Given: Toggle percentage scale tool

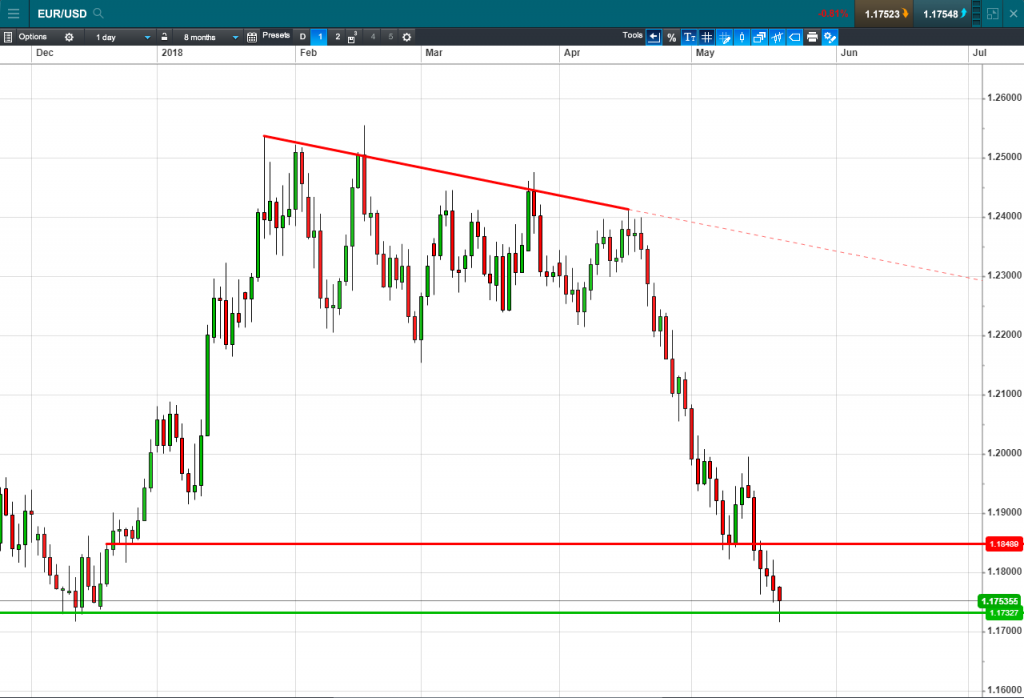Looking at the screenshot, I should point(671,37).
